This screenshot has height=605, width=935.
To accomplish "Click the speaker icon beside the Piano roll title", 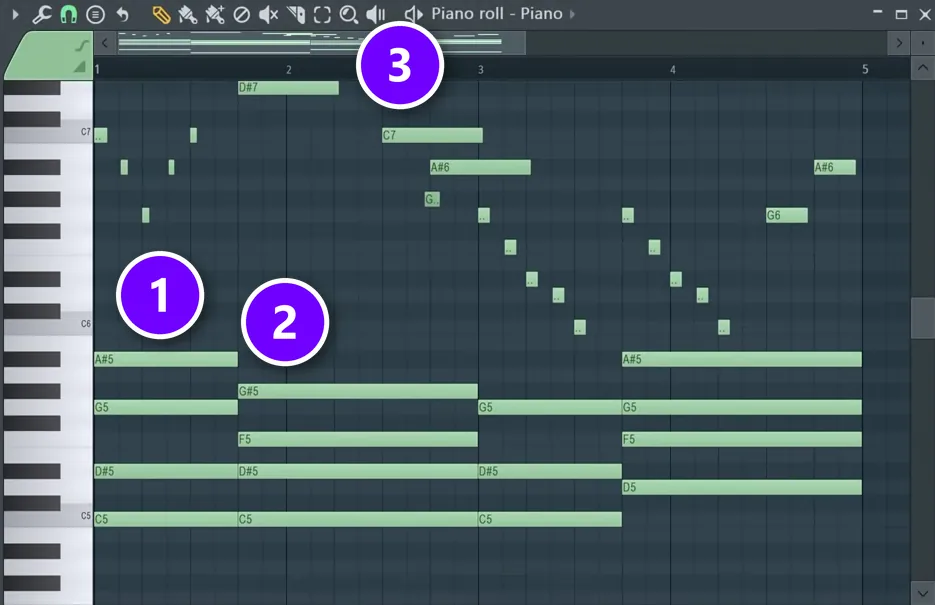I will click(x=413, y=14).
